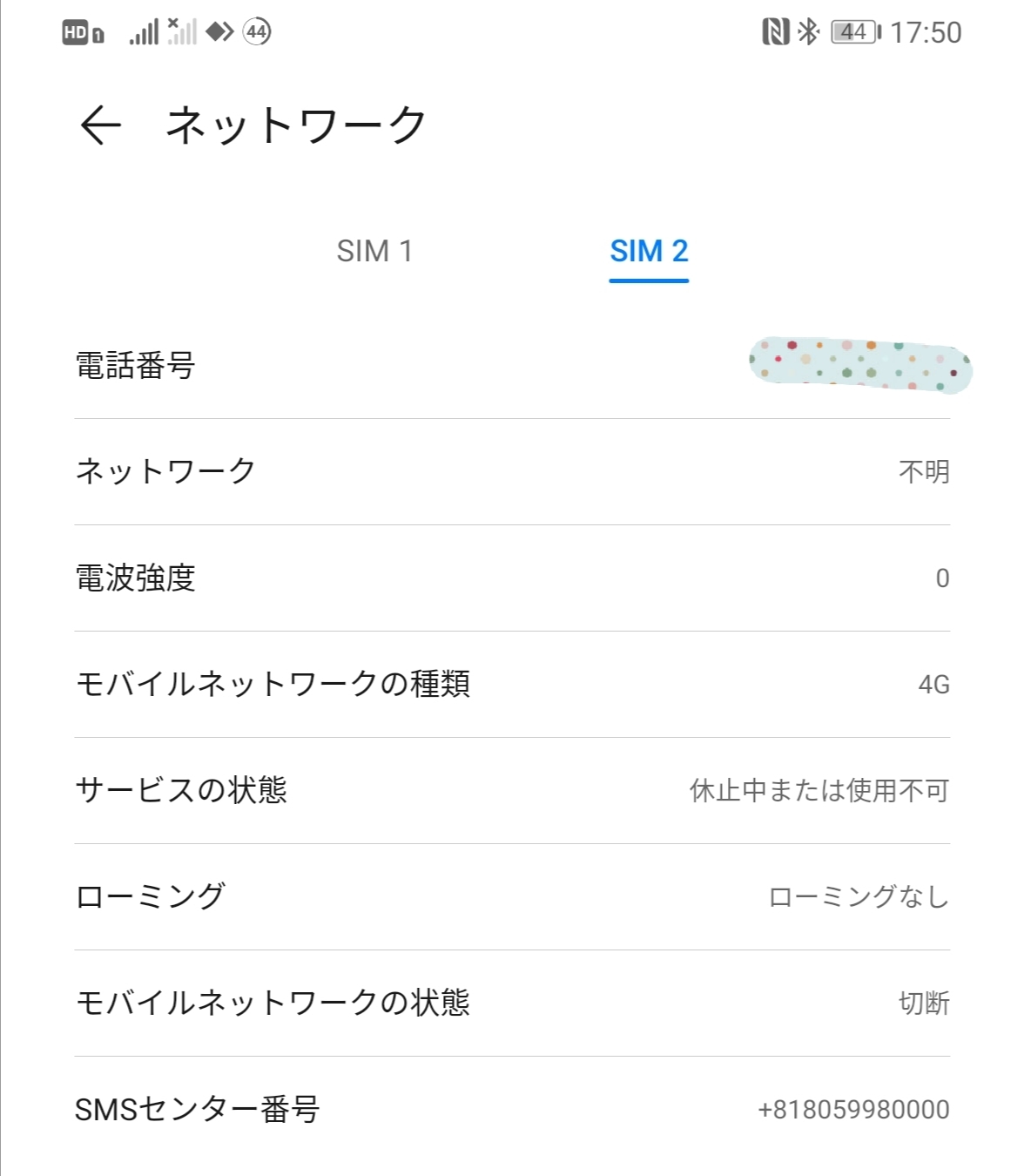
Task: Tap the SMSセンター番号 number value
Action: (853, 1110)
